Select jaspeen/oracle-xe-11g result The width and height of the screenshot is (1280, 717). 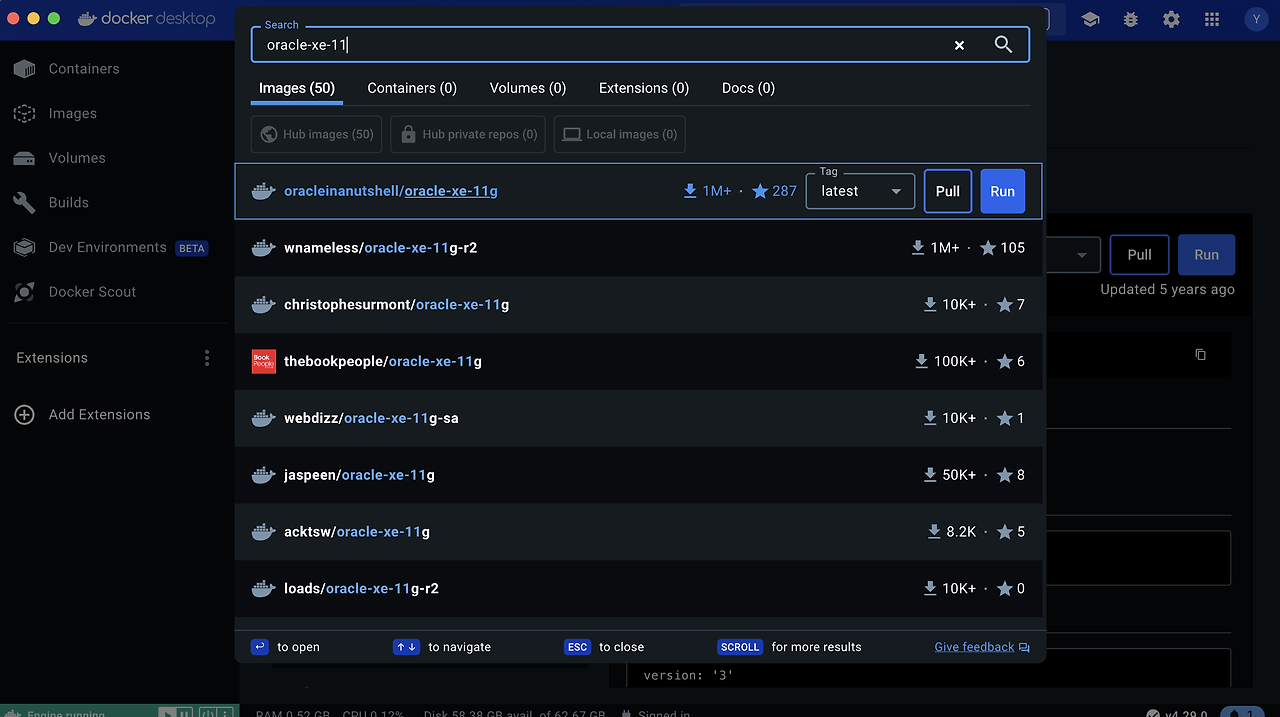[x=638, y=475]
